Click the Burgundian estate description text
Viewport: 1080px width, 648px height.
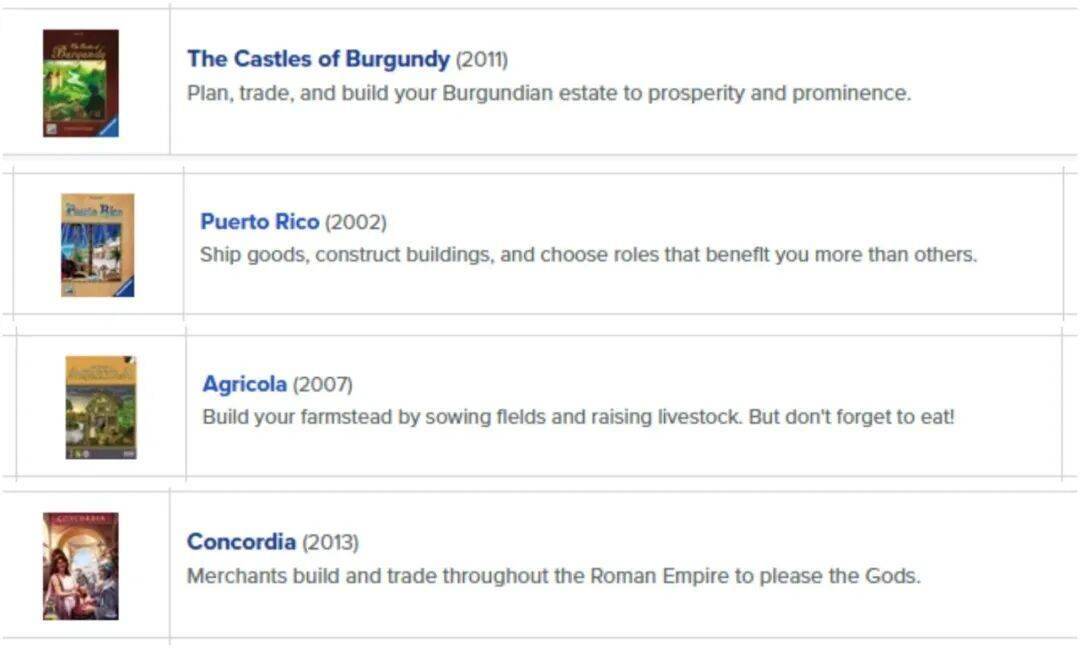[548, 93]
